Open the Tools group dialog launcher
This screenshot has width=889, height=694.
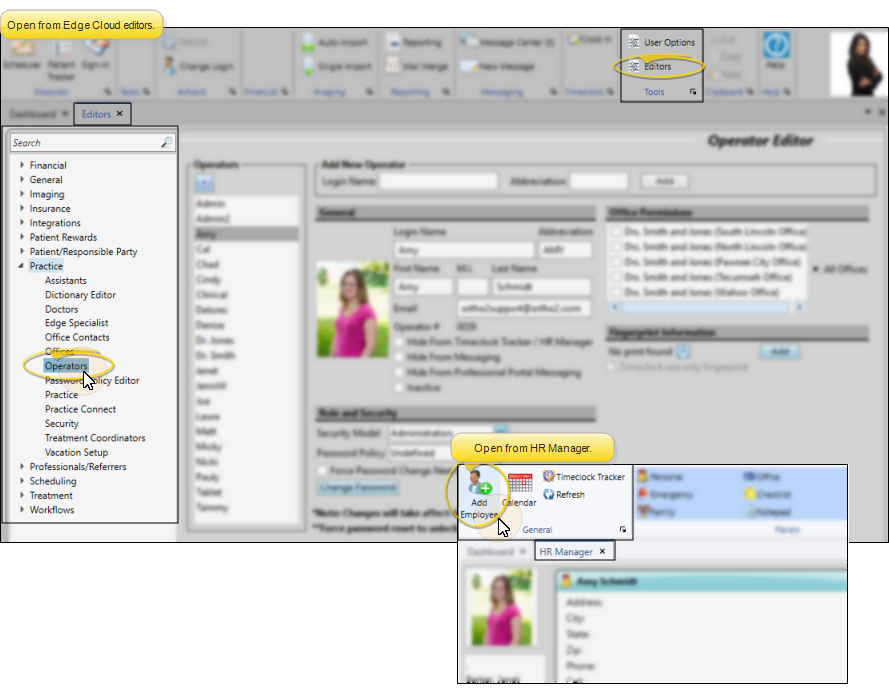tap(693, 92)
